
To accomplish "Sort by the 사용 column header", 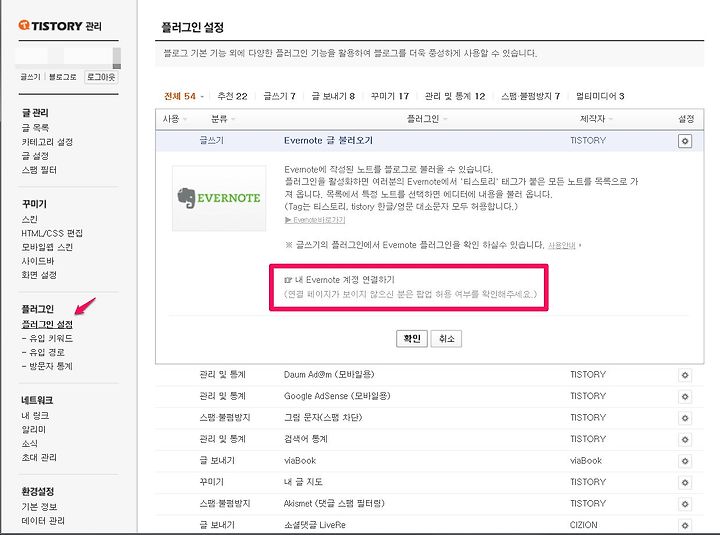I will point(174,119).
